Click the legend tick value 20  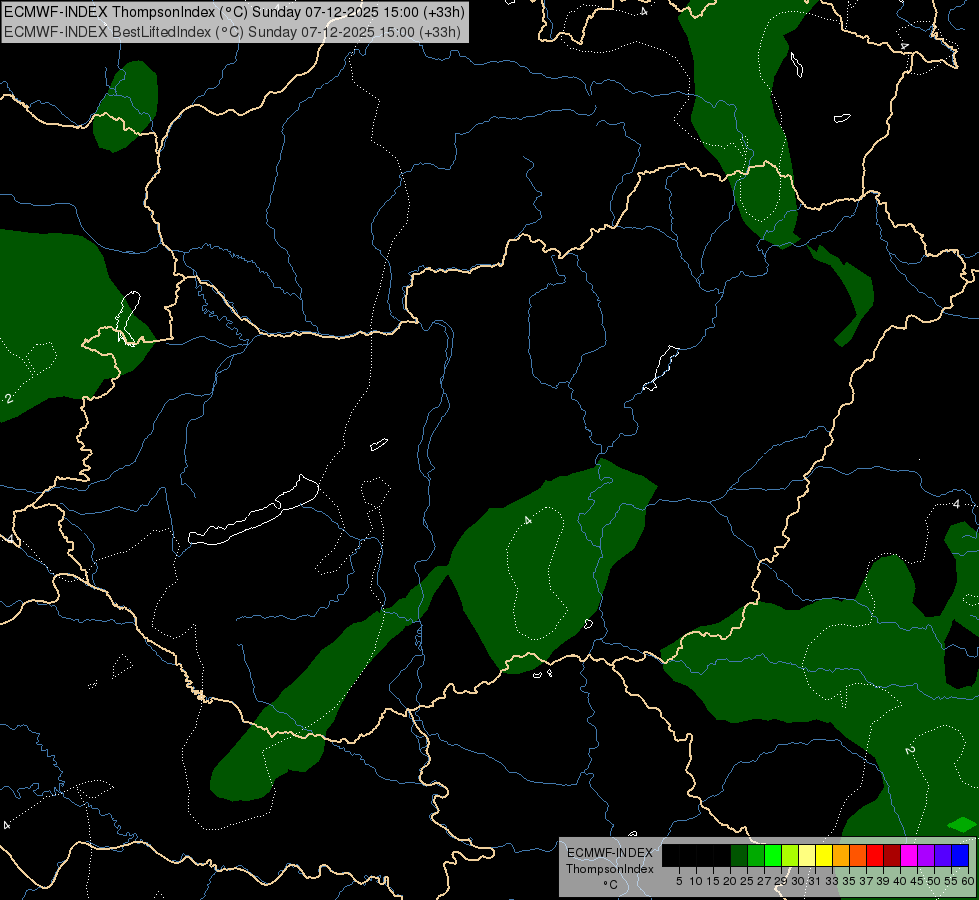coord(730,881)
